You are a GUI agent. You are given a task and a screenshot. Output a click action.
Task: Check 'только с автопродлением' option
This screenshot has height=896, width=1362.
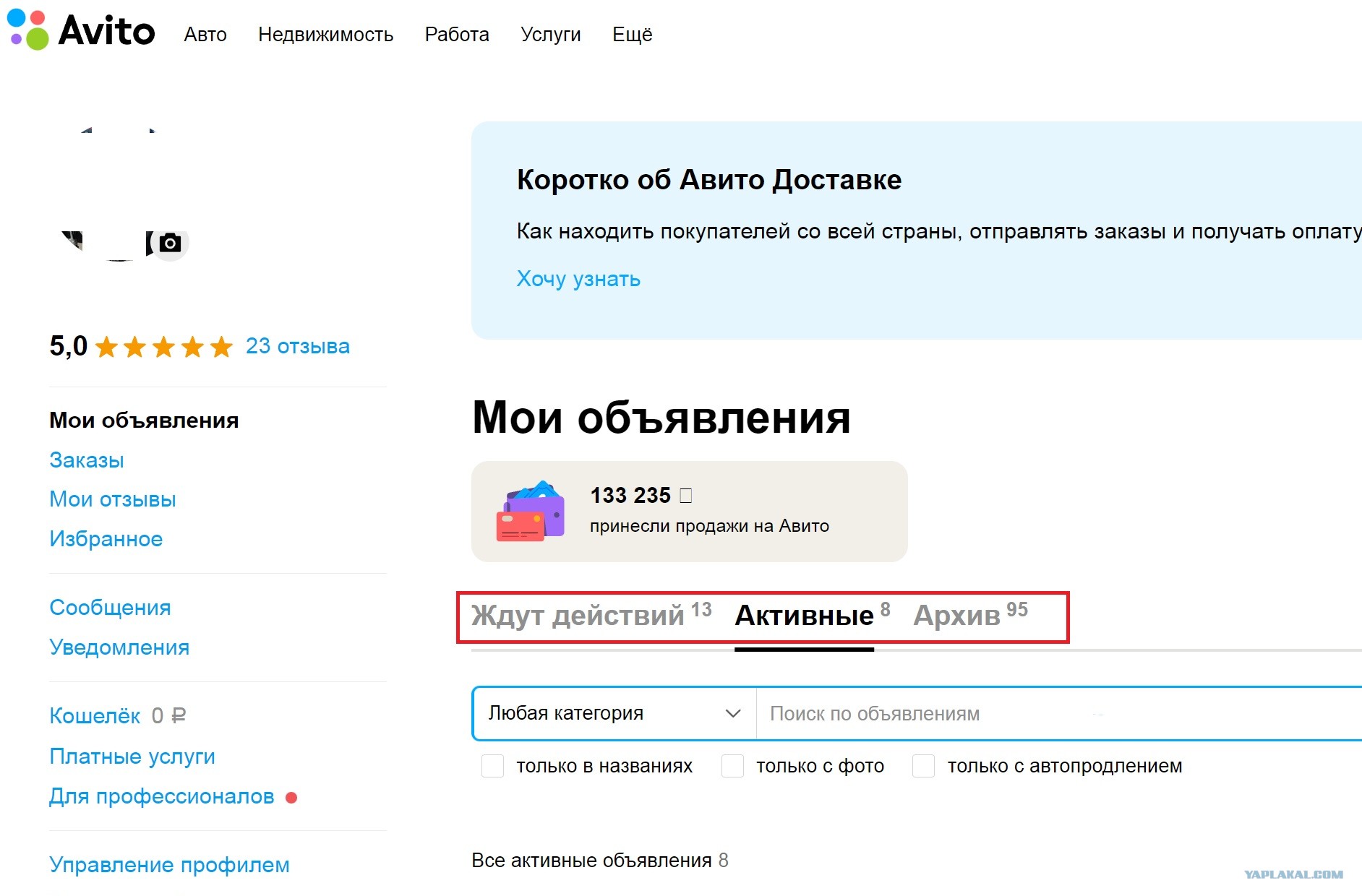pos(924,766)
